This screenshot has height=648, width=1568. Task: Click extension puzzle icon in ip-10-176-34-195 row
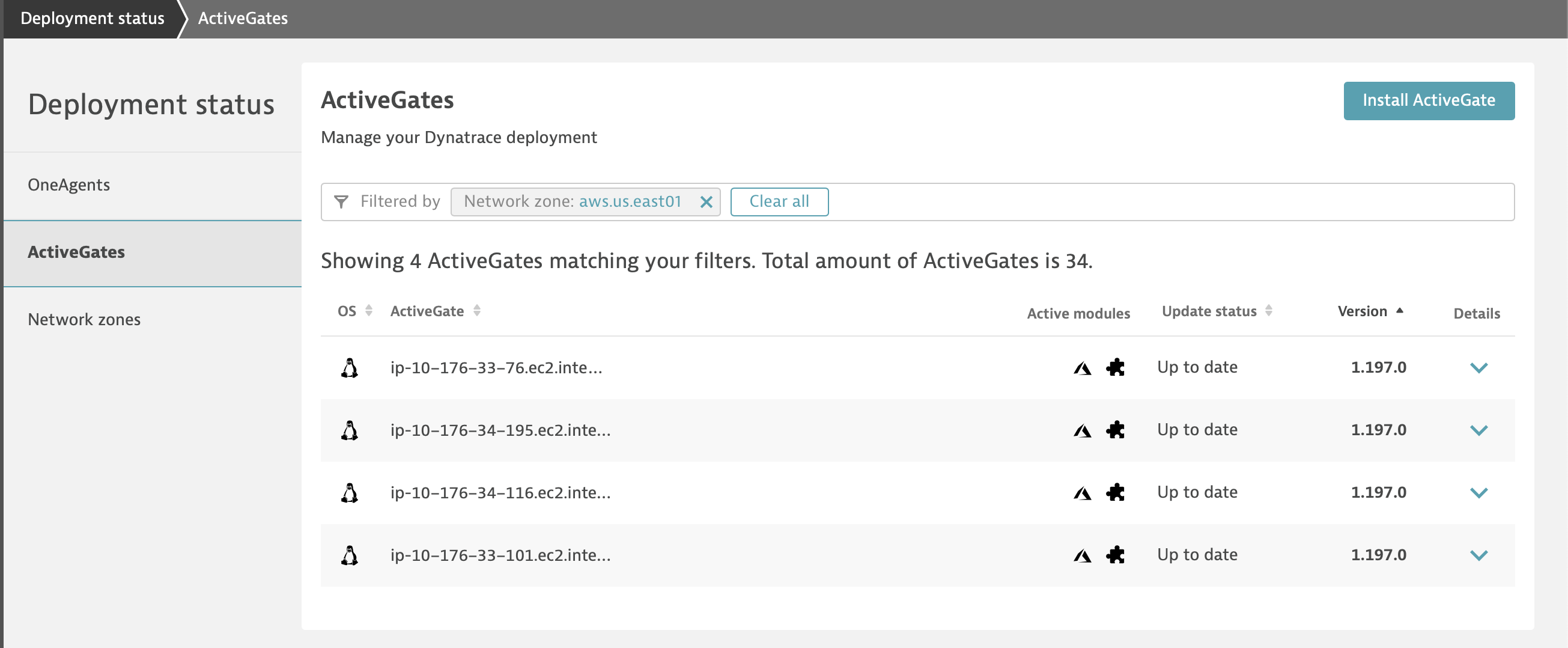[x=1115, y=430]
